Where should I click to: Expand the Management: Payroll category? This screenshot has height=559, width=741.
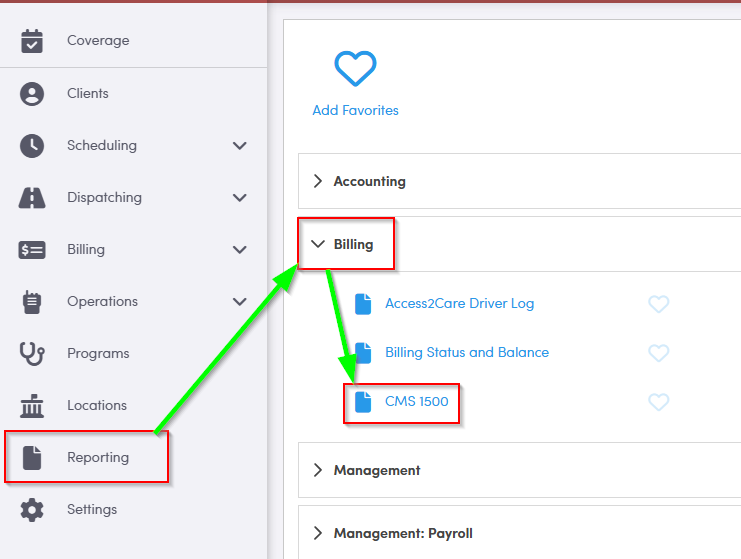402,534
